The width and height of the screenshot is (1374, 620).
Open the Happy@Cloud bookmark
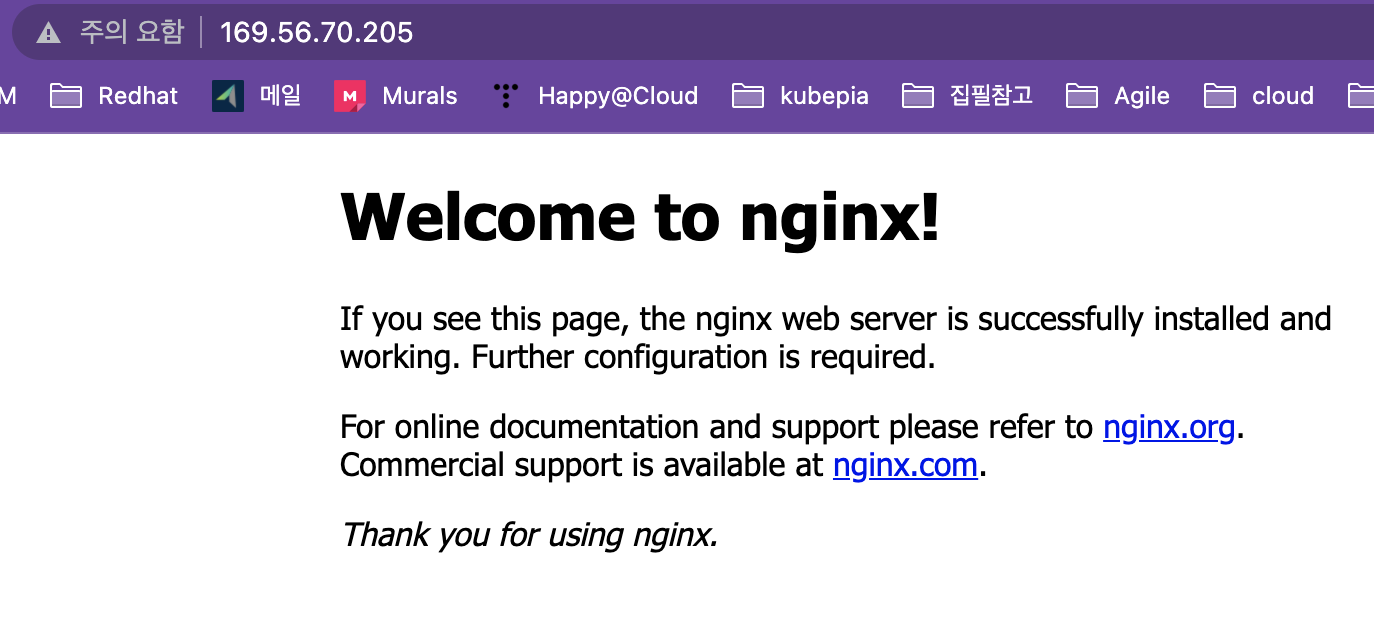click(x=595, y=96)
